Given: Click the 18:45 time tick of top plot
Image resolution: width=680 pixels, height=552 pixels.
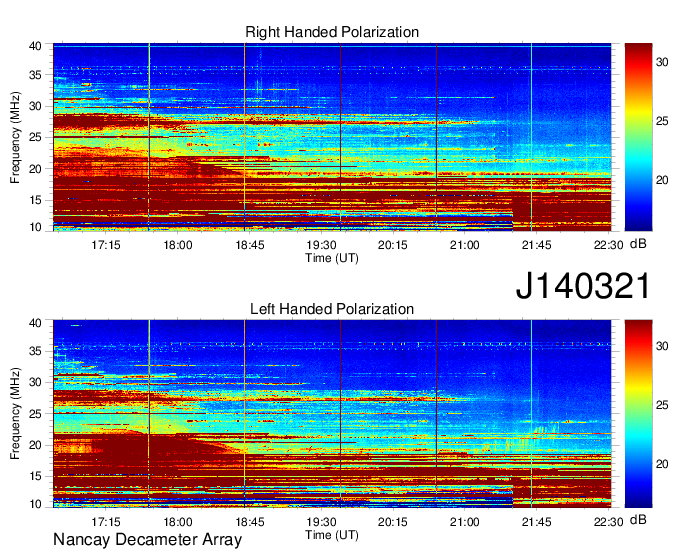Looking at the screenshot, I should (249, 245).
